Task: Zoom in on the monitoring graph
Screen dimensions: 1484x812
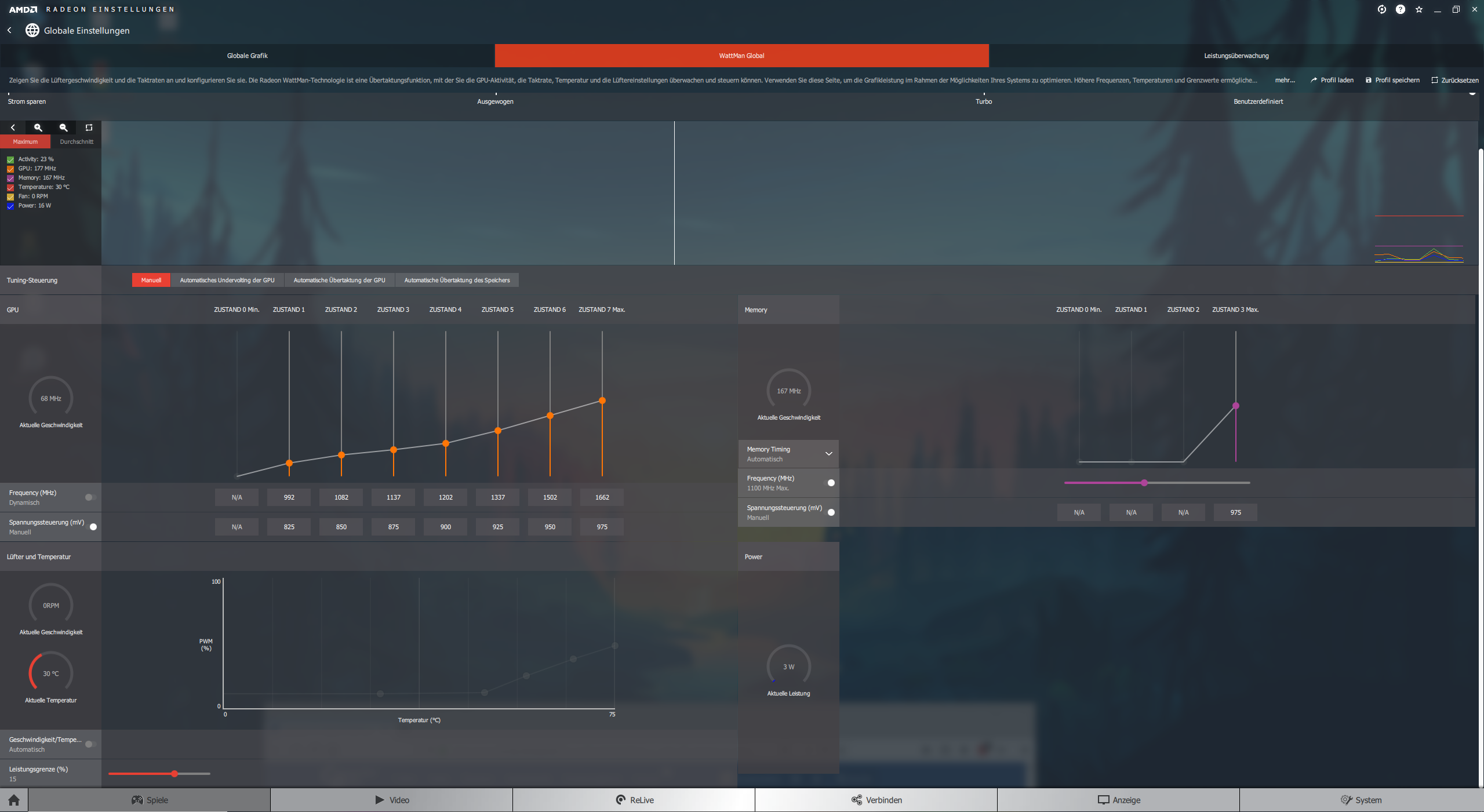Action: coord(38,128)
